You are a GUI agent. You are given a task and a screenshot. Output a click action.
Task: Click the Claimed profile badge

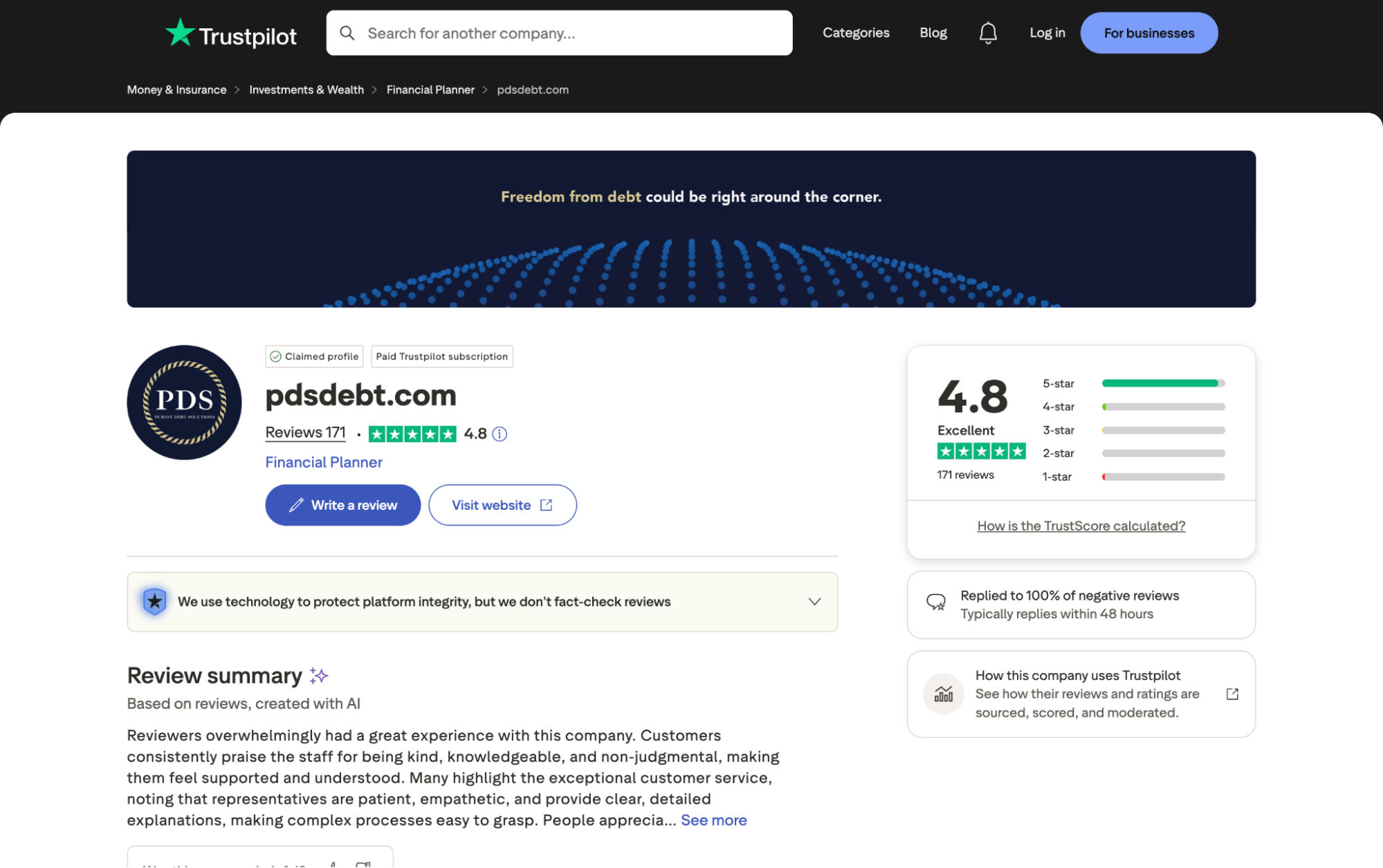click(x=315, y=356)
